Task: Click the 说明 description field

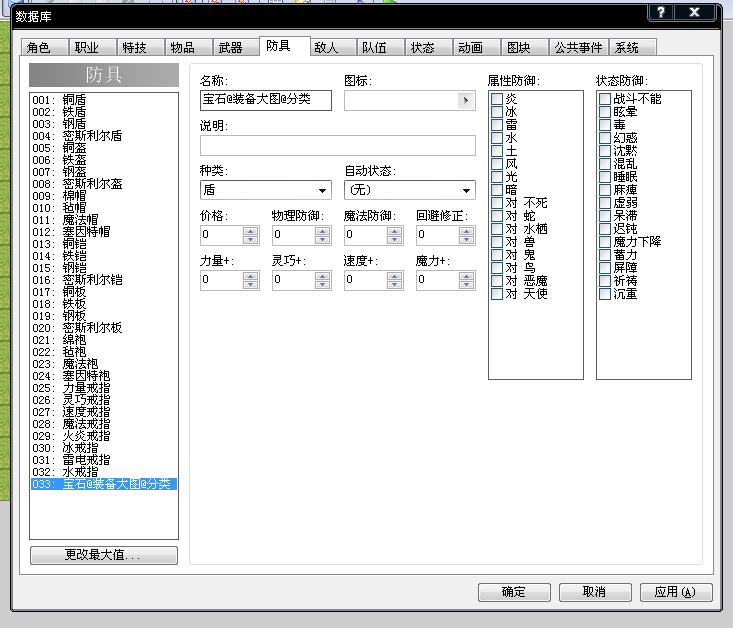Action: [x=338, y=145]
